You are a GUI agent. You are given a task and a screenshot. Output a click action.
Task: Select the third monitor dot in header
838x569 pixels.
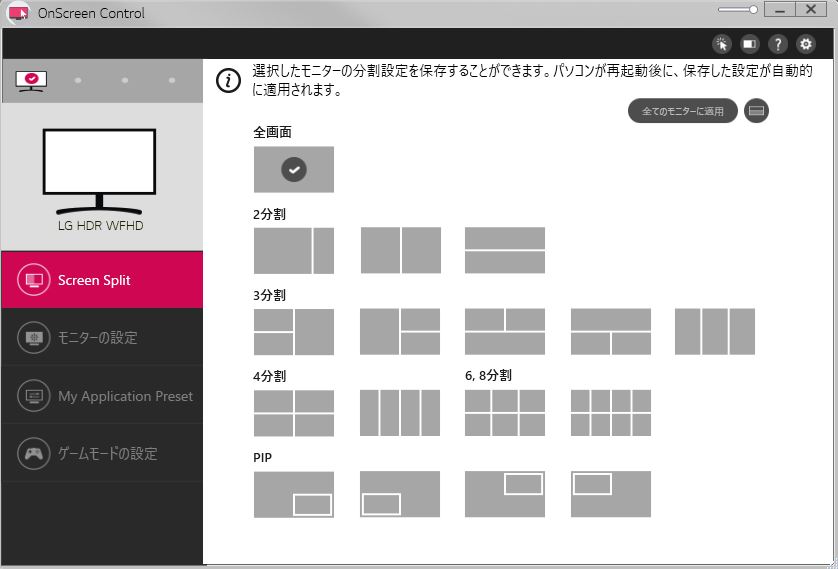125,81
